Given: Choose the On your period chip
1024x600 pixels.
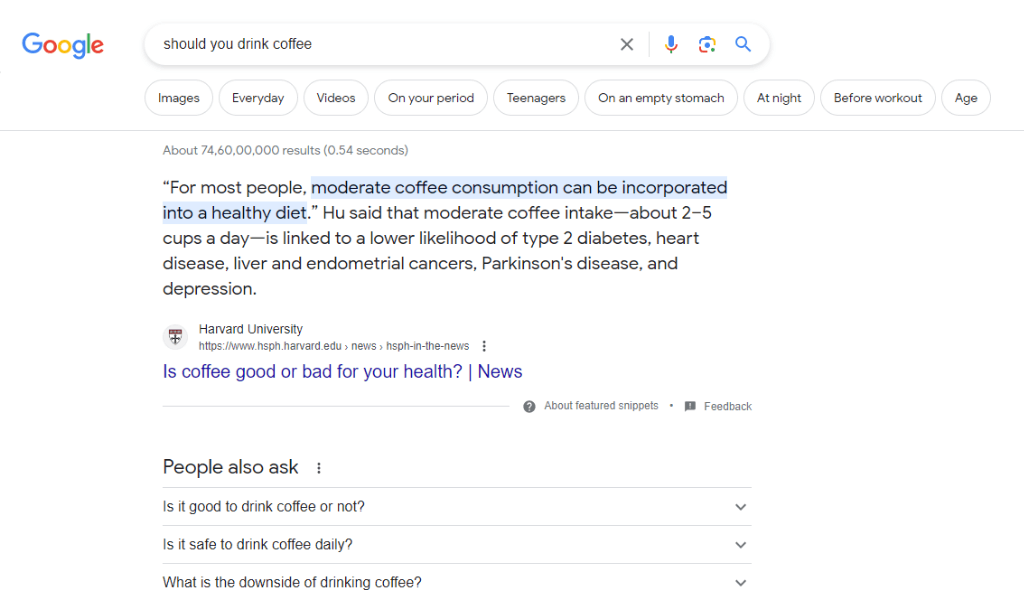Looking at the screenshot, I should pyautogui.click(x=431, y=98).
